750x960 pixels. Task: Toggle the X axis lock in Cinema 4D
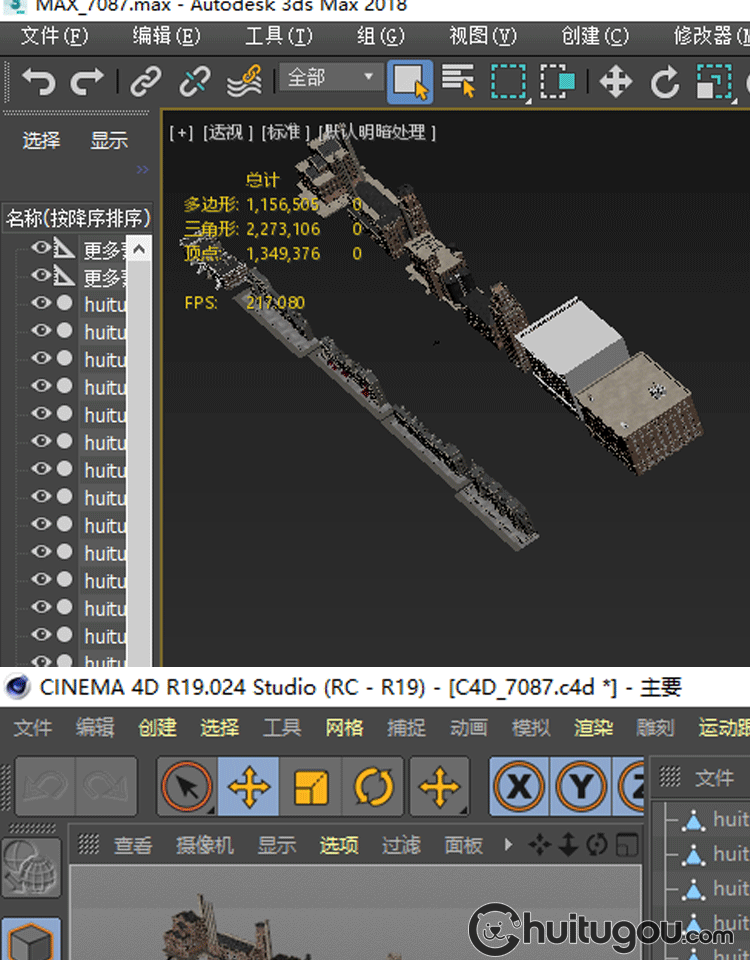tap(519, 787)
